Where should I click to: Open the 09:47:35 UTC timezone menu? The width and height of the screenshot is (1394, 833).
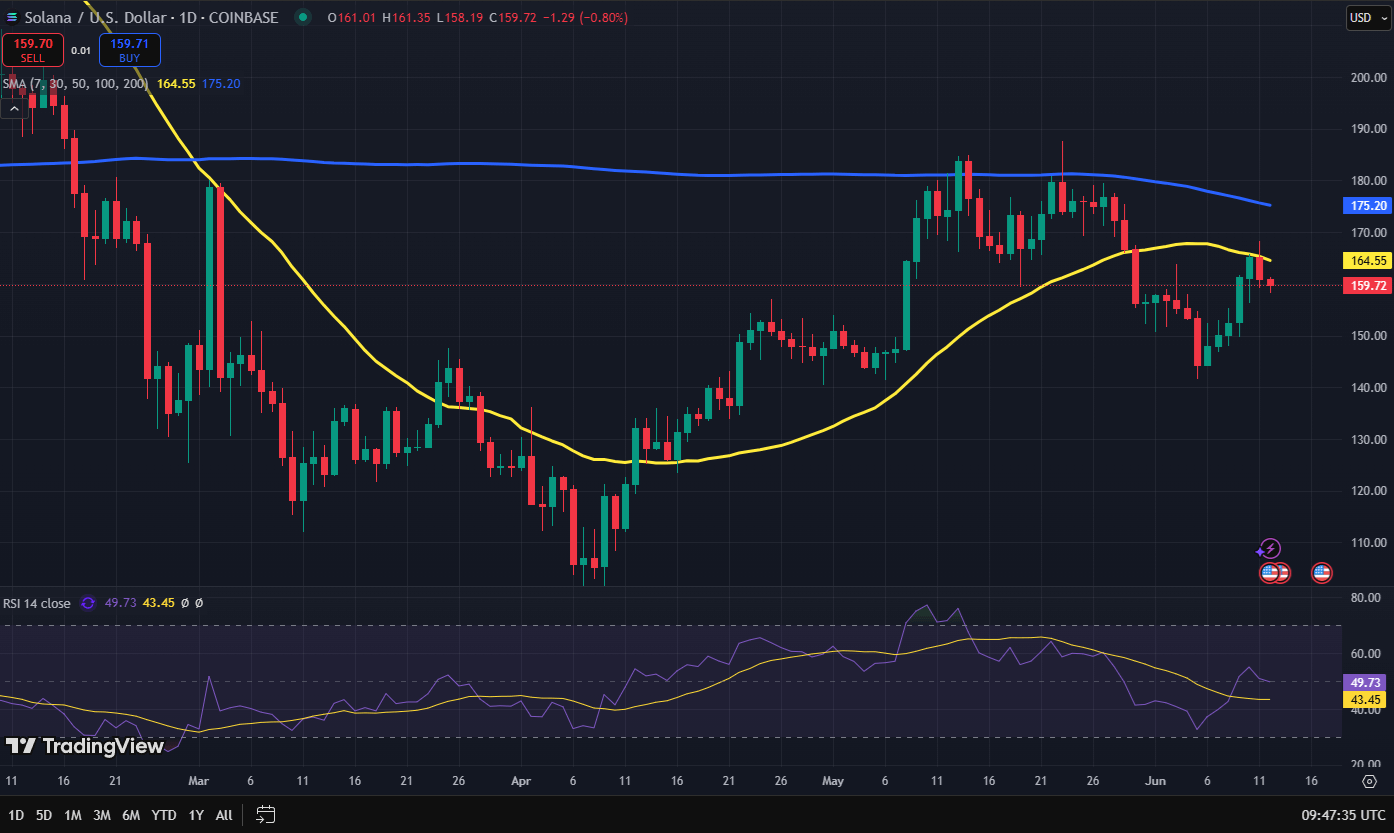pyautogui.click(x=1346, y=814)
